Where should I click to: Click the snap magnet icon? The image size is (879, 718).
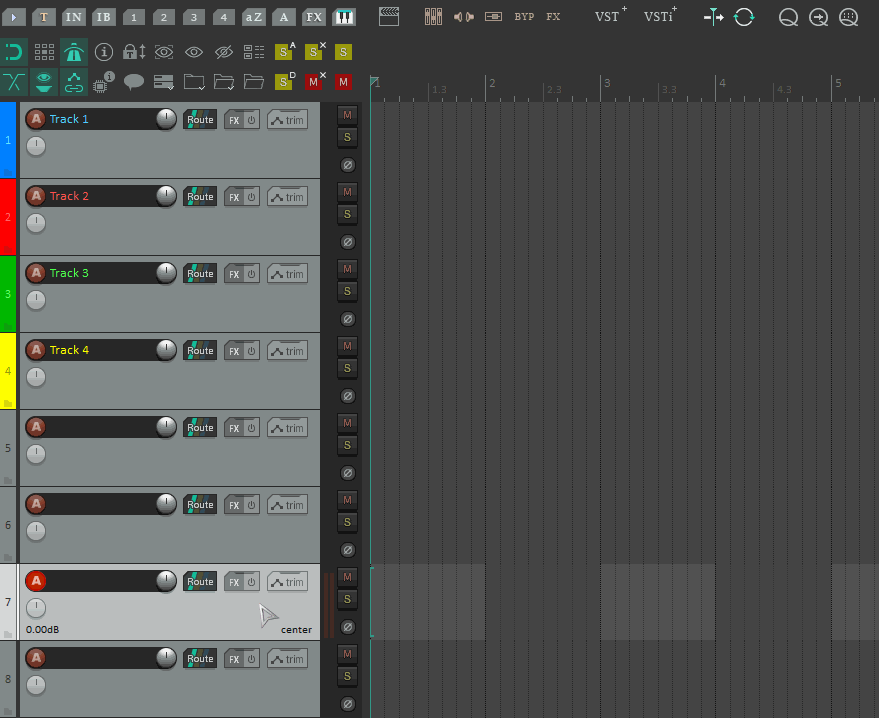tap(13, 53)
